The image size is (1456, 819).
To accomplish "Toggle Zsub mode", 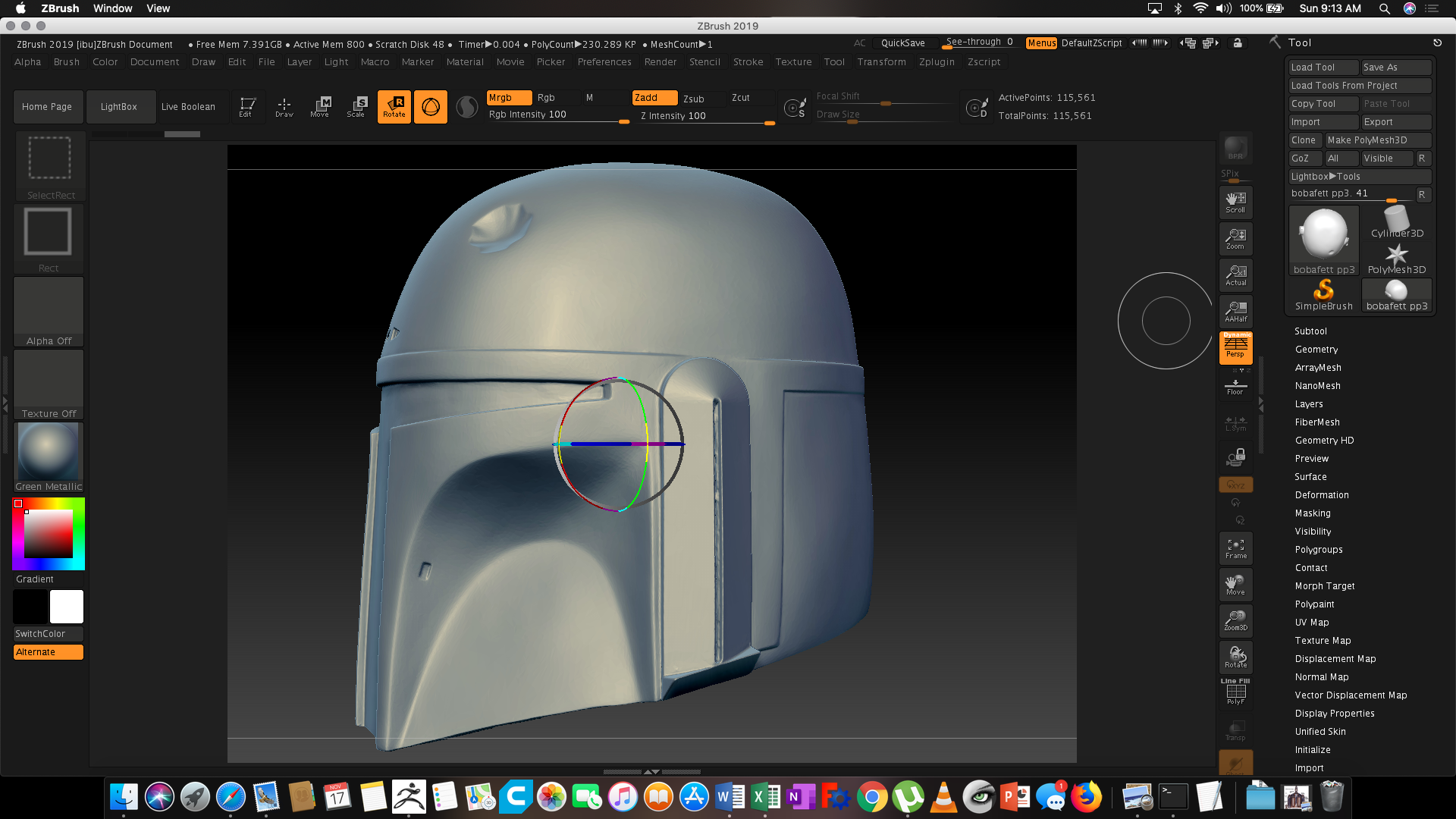I will tap(702, 99).
